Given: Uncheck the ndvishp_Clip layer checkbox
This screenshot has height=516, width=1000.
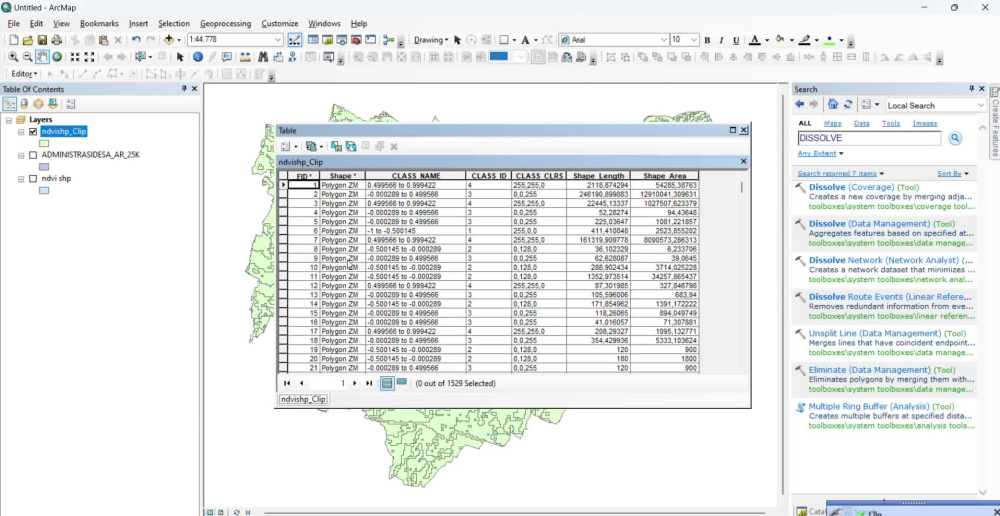Looking at the screenshot, I should point(33,131).
